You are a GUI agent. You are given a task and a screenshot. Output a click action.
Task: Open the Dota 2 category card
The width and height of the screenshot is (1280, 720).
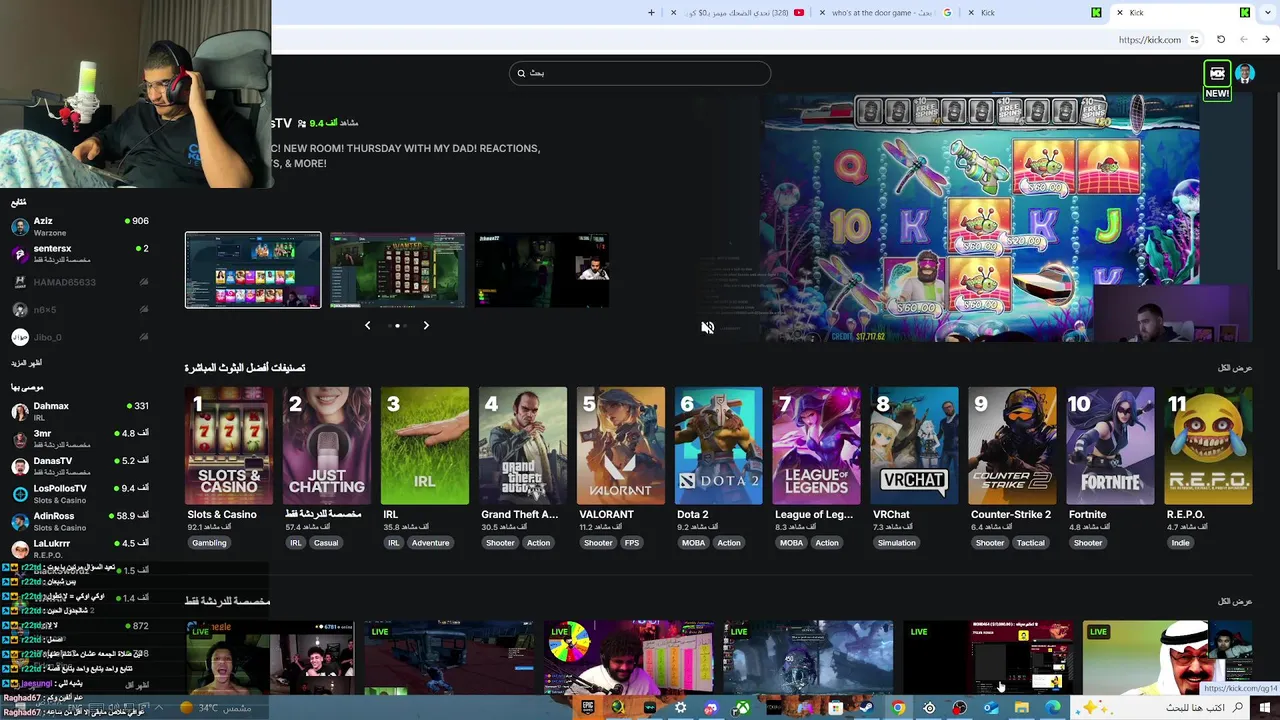click(x=719, y=446)
